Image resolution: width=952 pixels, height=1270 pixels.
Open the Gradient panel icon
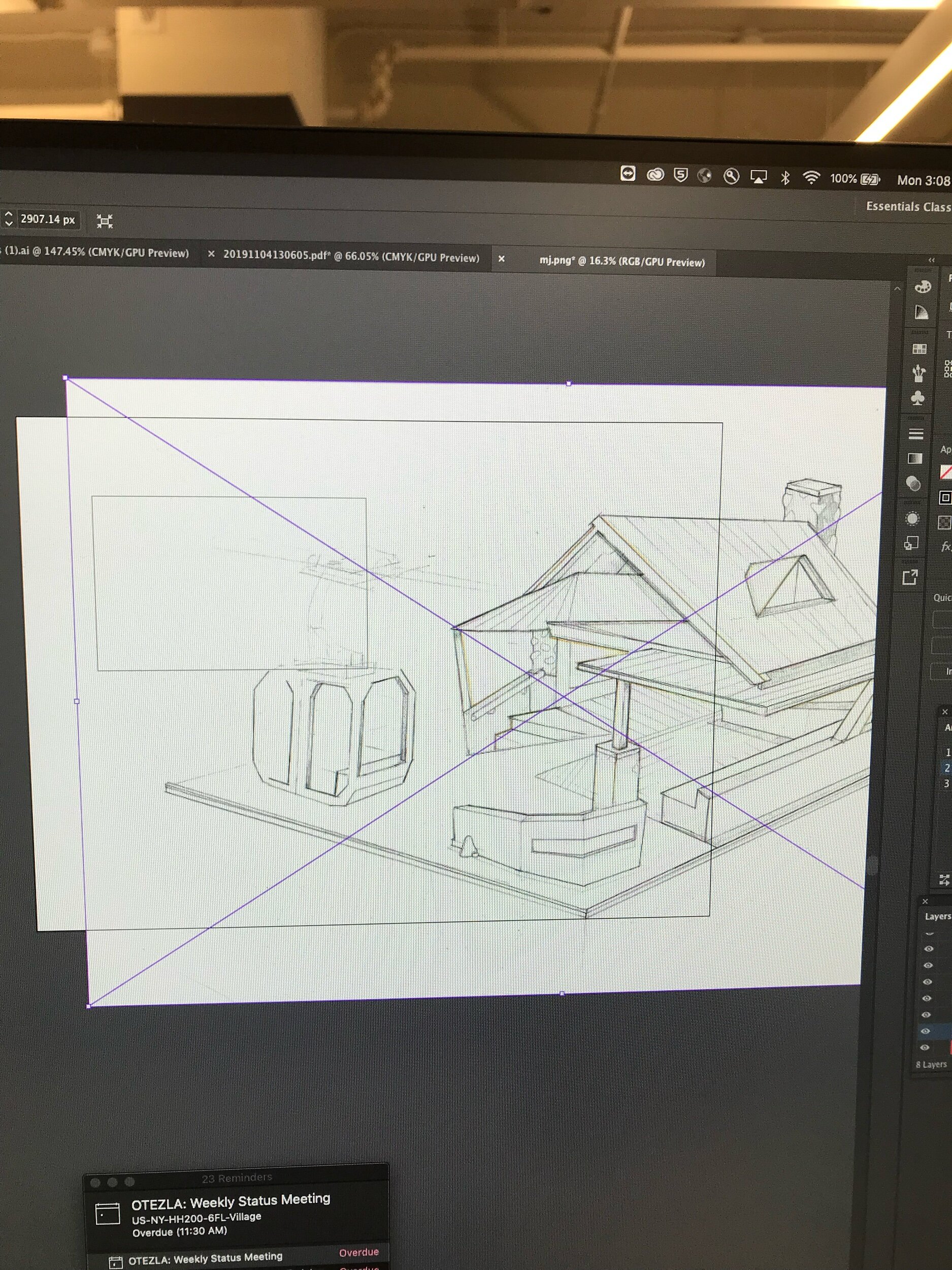915,458
